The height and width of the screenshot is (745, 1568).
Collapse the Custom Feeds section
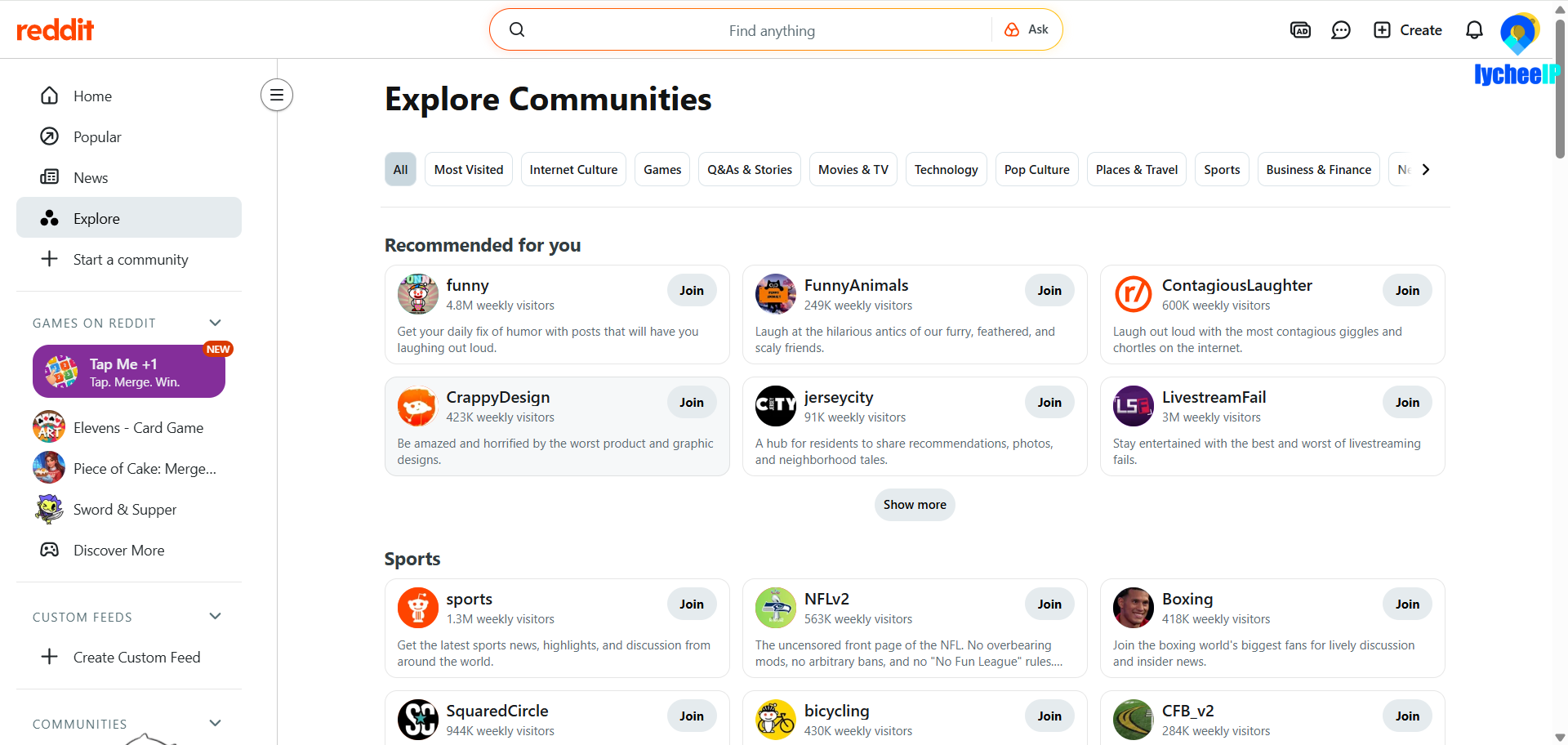tap(216, 616)
